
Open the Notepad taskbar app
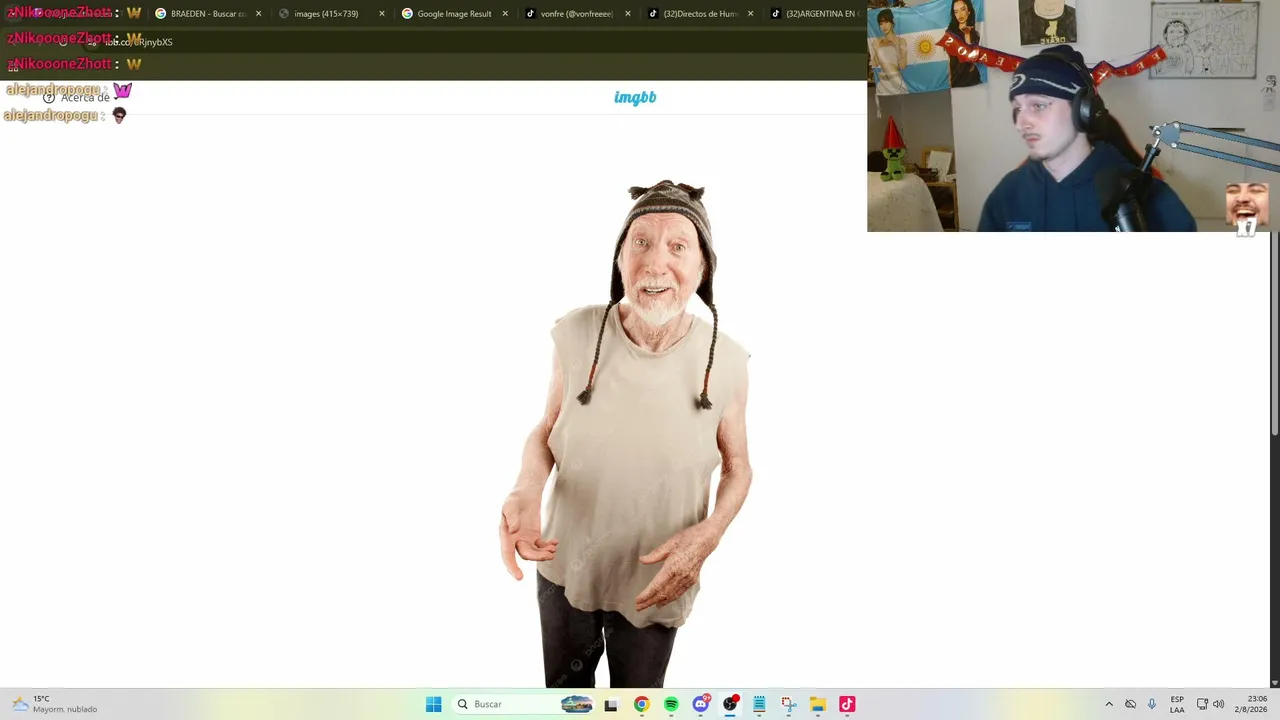[x=759, y=704]
